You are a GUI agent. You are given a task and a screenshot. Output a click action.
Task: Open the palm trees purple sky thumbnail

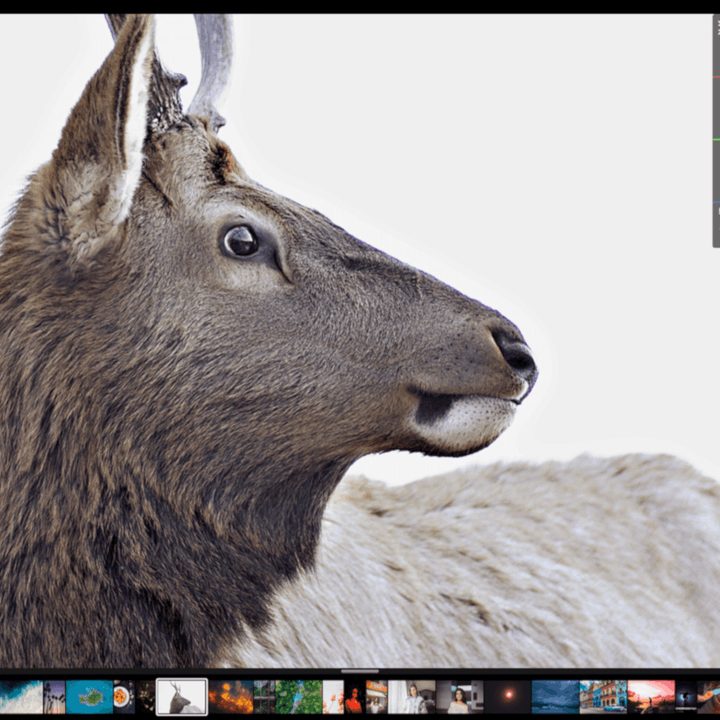(54, 697)
